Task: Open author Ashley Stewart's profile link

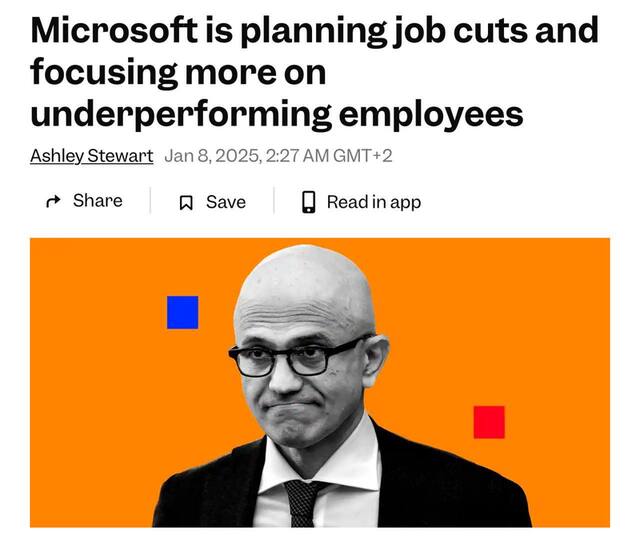Action: [91, 156]
